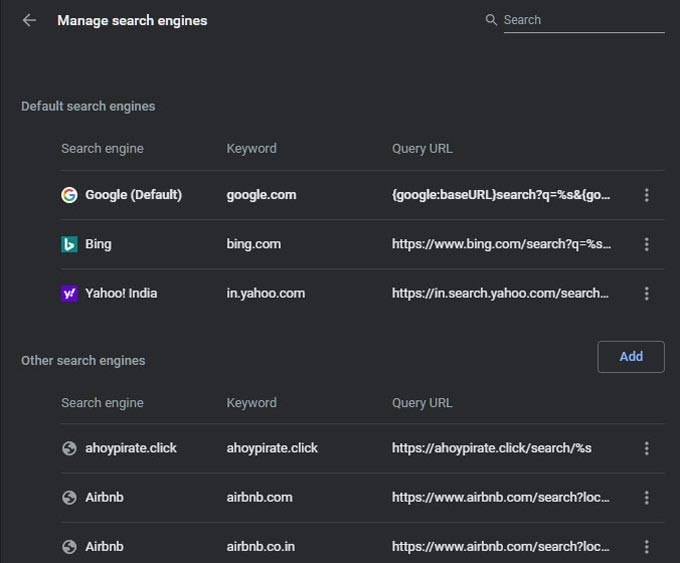Viewport: 680px width, 563px height.
Task: Click the magnifying glass search icon
Action: click(x=491, y=20)
